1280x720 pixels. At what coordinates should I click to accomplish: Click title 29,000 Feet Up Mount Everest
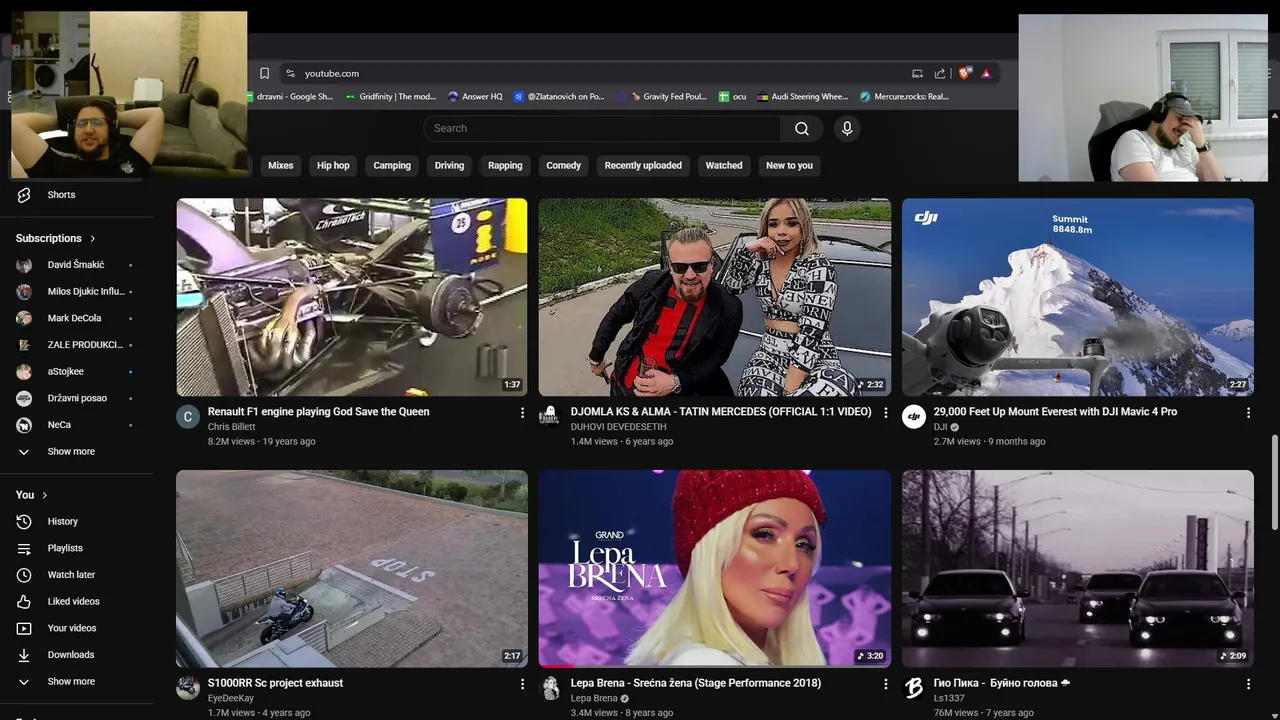[x=1055, y=412]
